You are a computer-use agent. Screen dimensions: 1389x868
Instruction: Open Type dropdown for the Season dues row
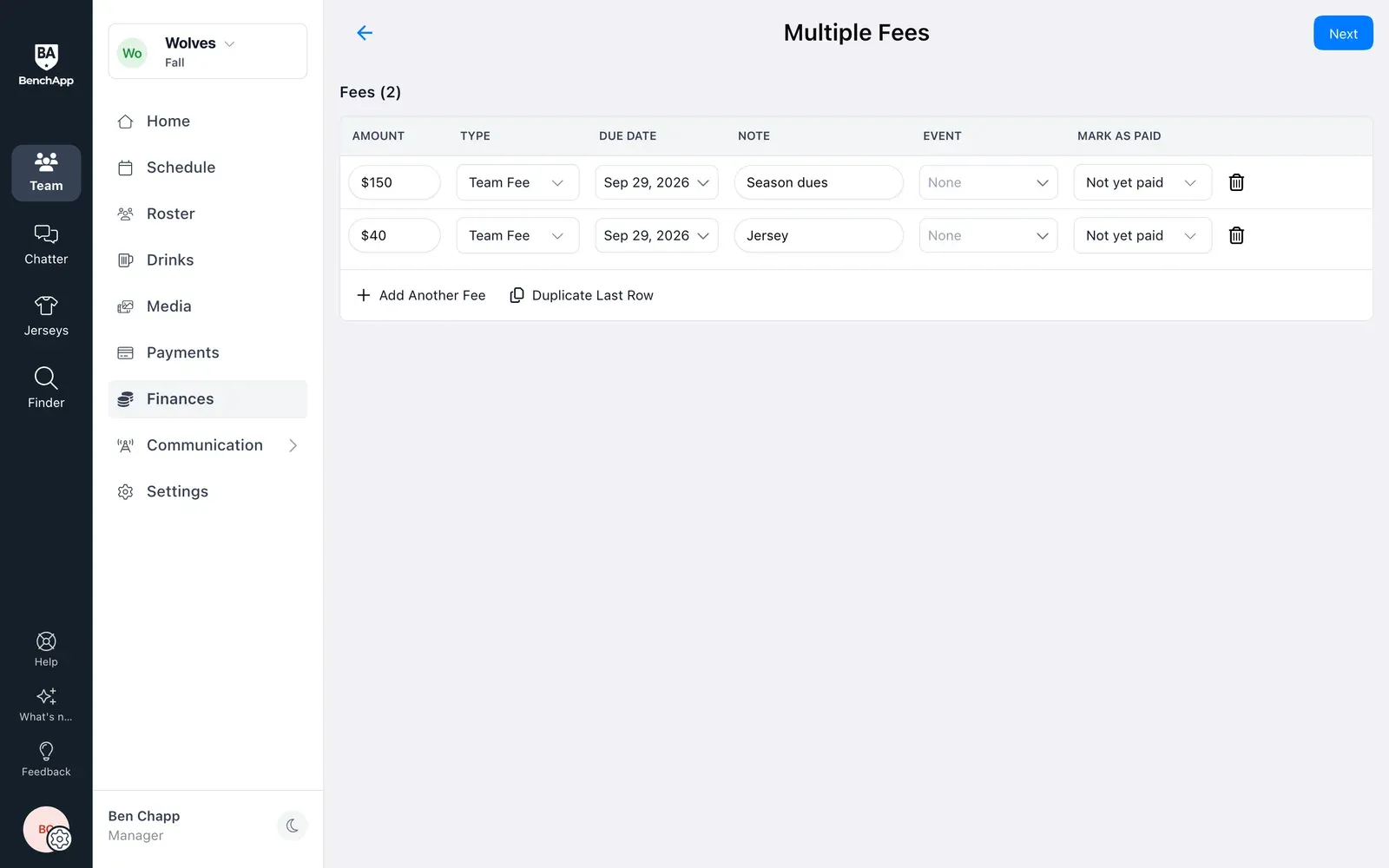tap(517, 182)
